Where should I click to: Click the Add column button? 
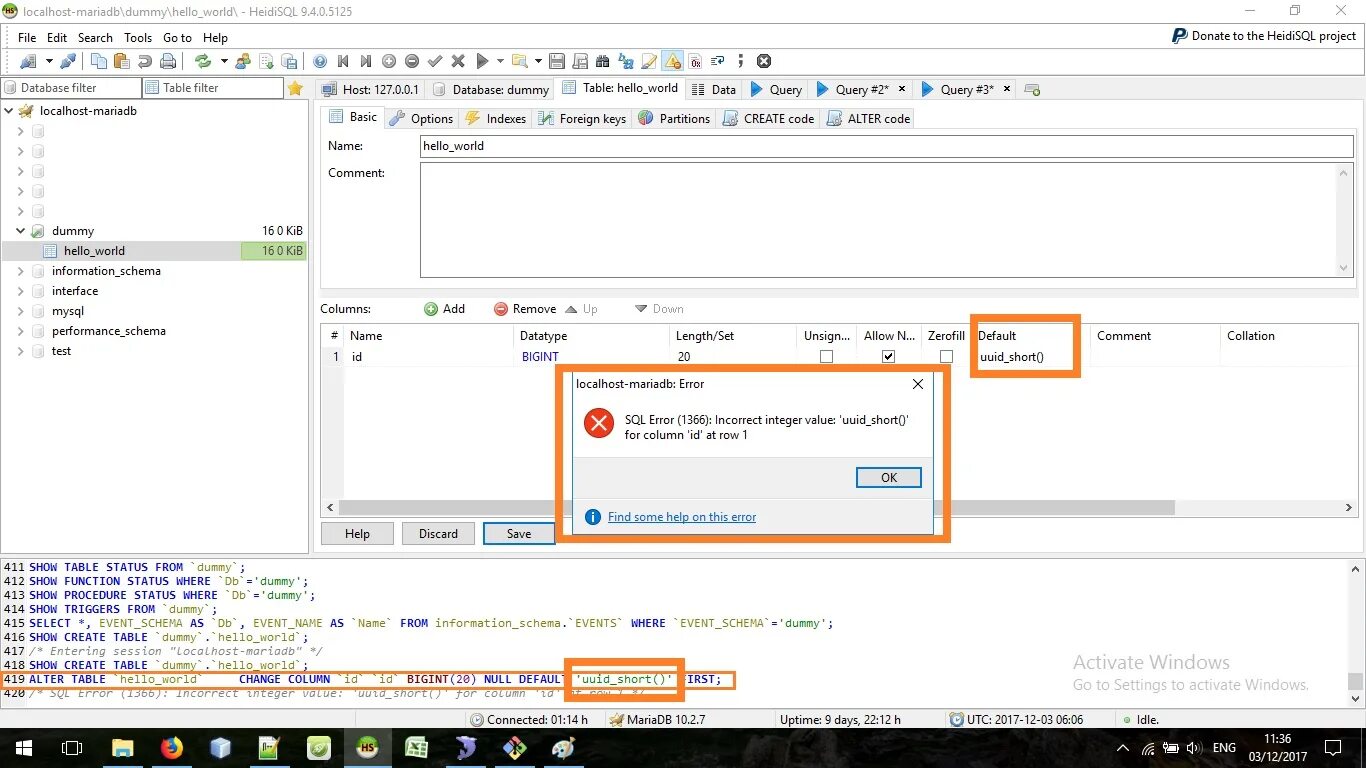(x=444, y=309)
